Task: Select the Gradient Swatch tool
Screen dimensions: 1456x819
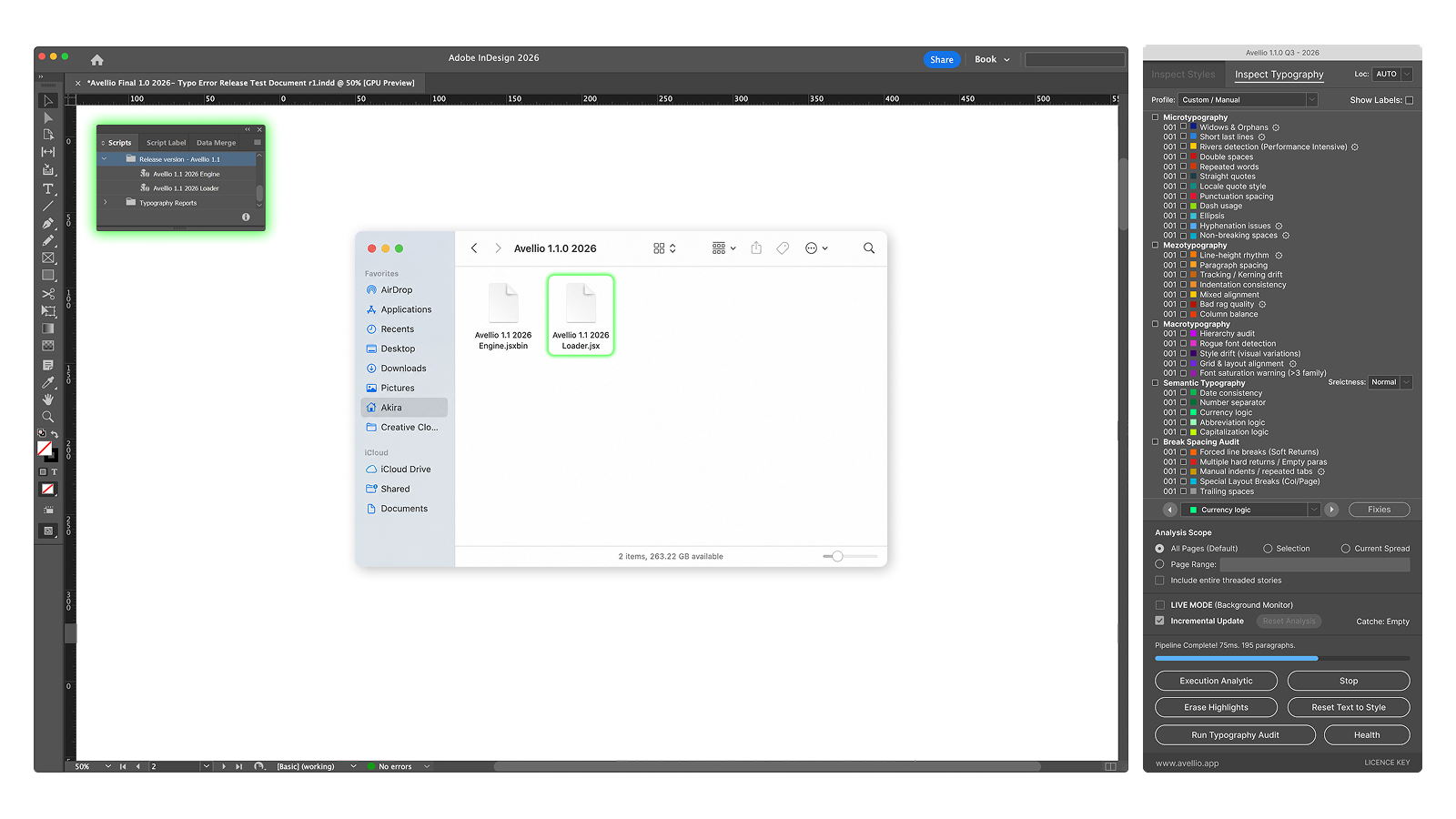Action: tap(48, 329)
